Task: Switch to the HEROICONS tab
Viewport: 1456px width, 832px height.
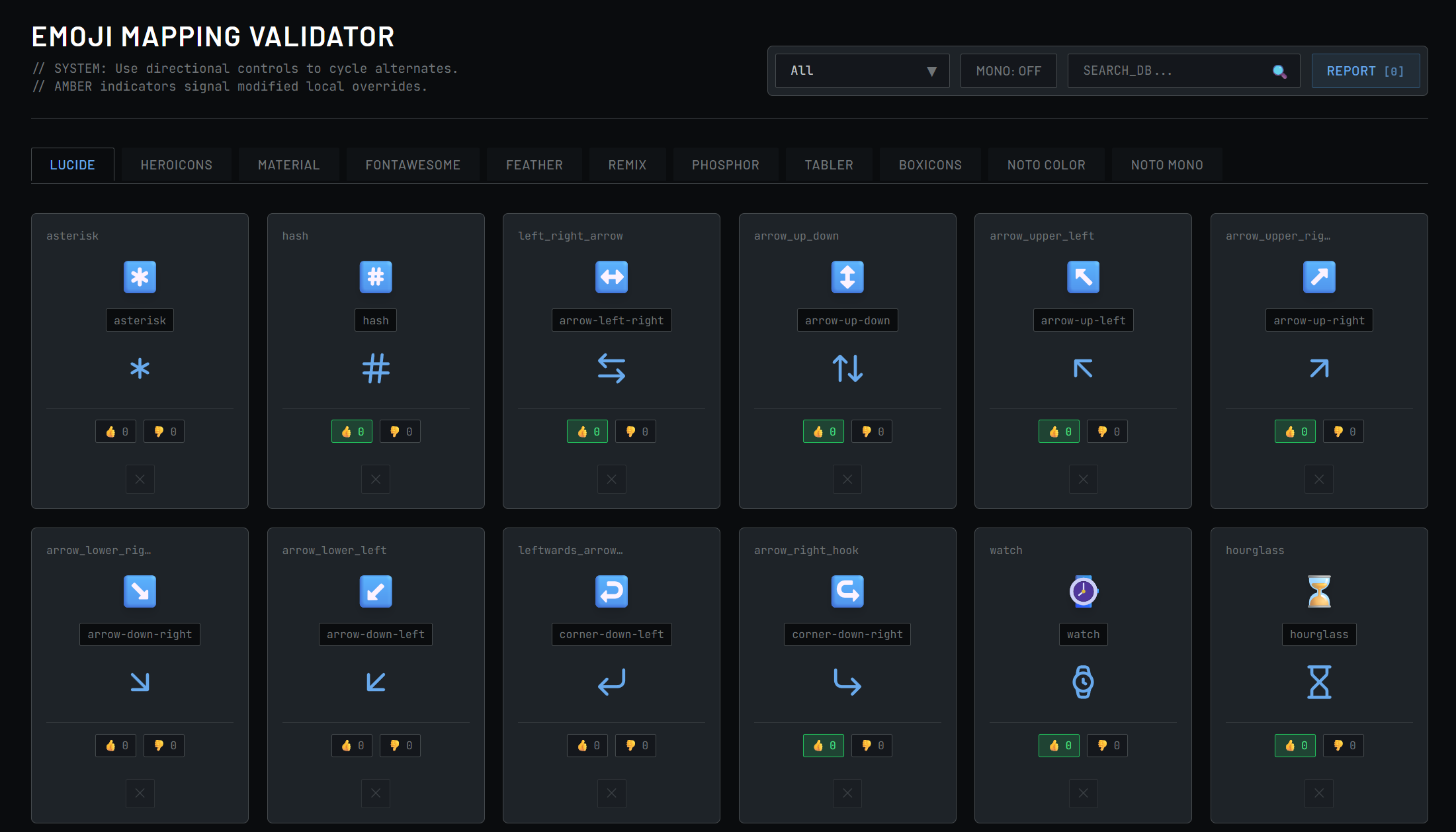Action: point(176,164)
